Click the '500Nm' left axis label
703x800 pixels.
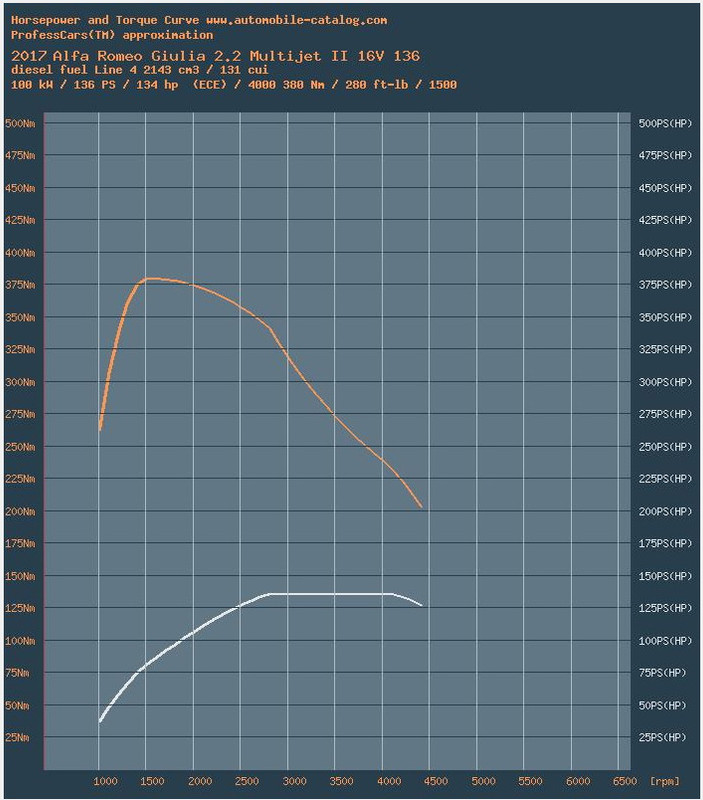(20, 123)
